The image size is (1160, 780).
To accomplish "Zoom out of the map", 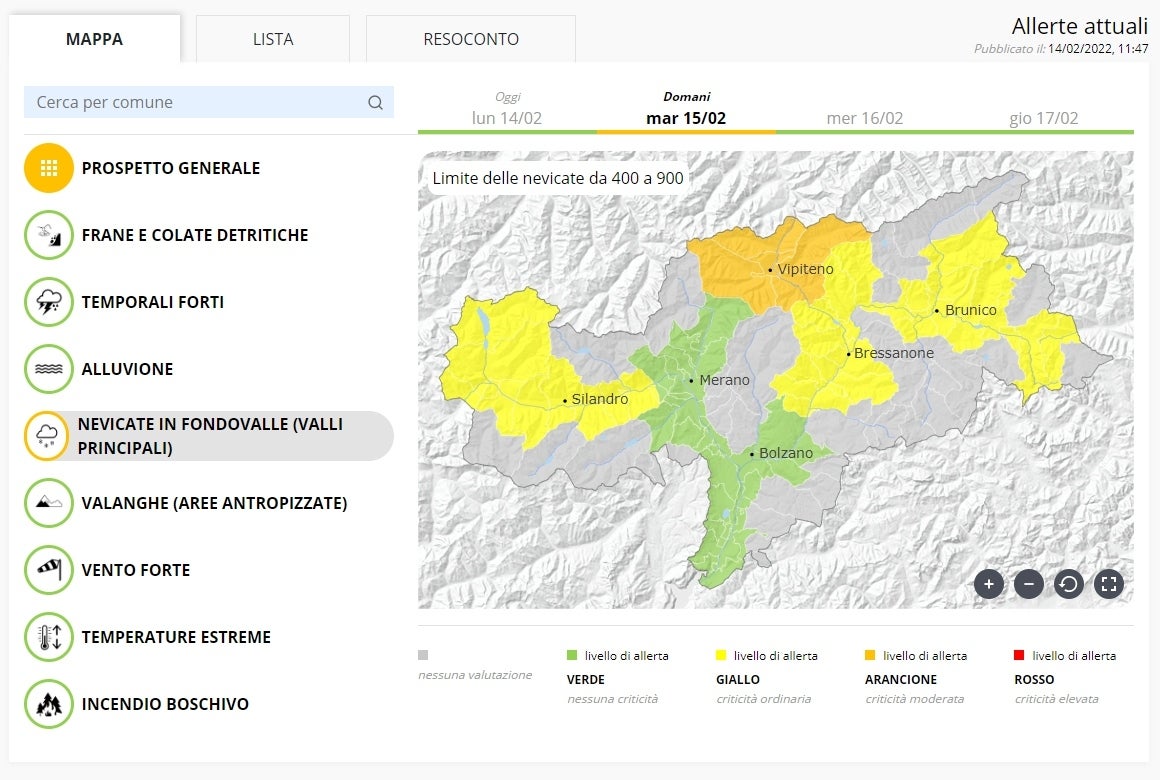I will (x=1028, y=584).
